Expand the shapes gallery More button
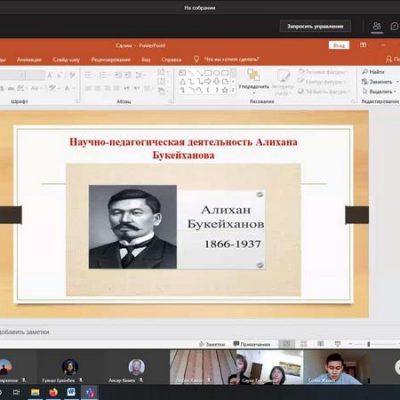This screenshot has width=400, height=400. pos(233,90)
